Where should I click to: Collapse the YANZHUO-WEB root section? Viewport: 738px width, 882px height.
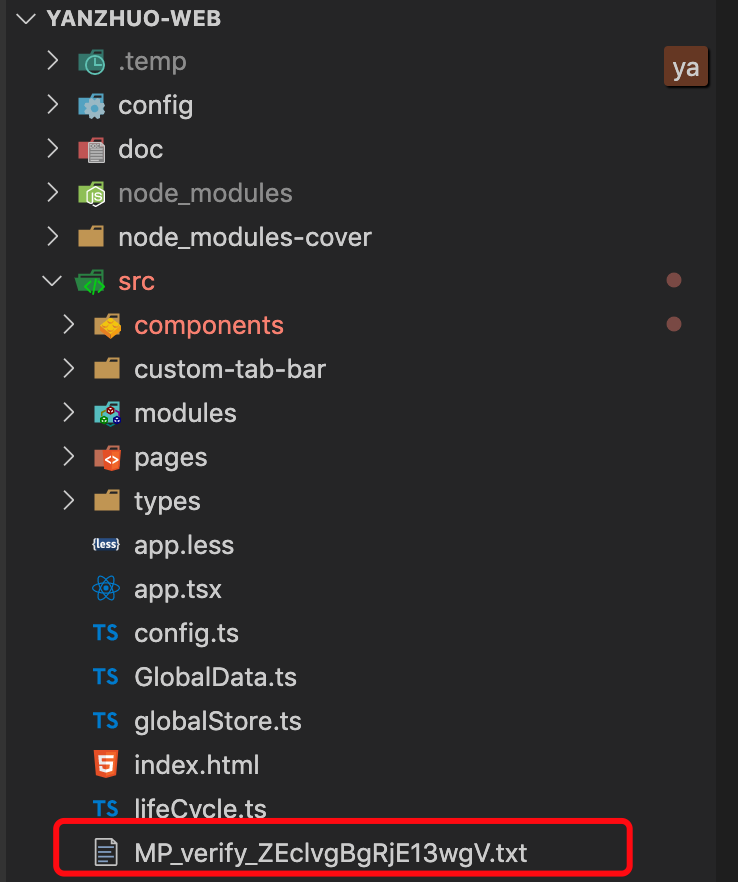26,19
